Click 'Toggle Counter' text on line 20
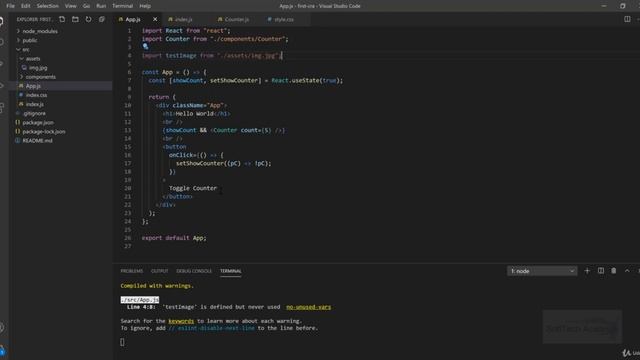The height and width of the screenshot is (360, 640). click(x=193, y=188)
